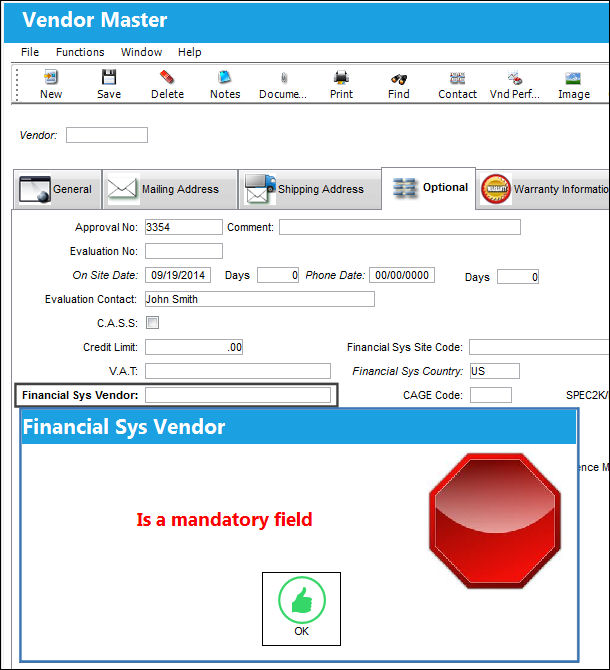Viewport: 610px width, 670px height.
Task: Click the Evaluation Contact field
Action: (260, 299)
